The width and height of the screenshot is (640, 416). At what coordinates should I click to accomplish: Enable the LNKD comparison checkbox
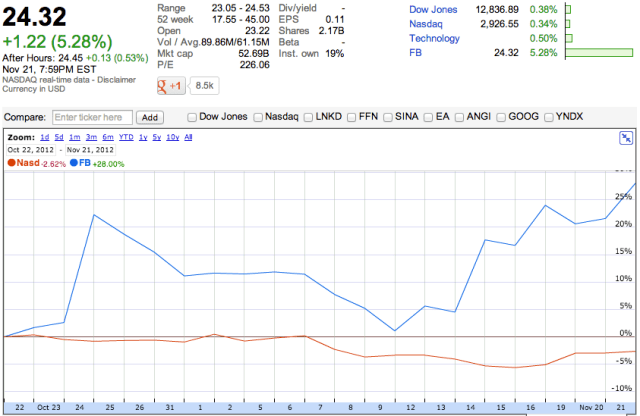pyautogui.click(x=309, y=118)
